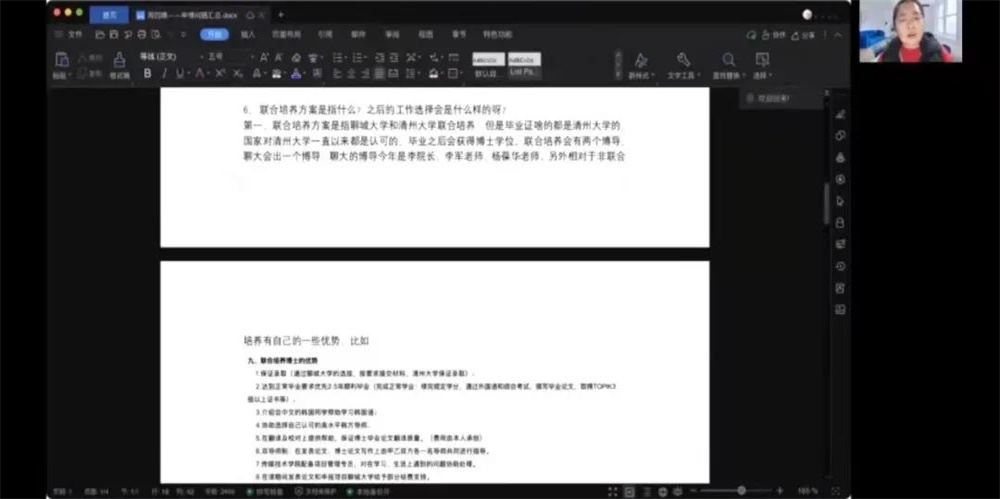Click the cursor arrow icon in right sidebar
Viewport: 1000px width, 499px height.
coord(840,201)
